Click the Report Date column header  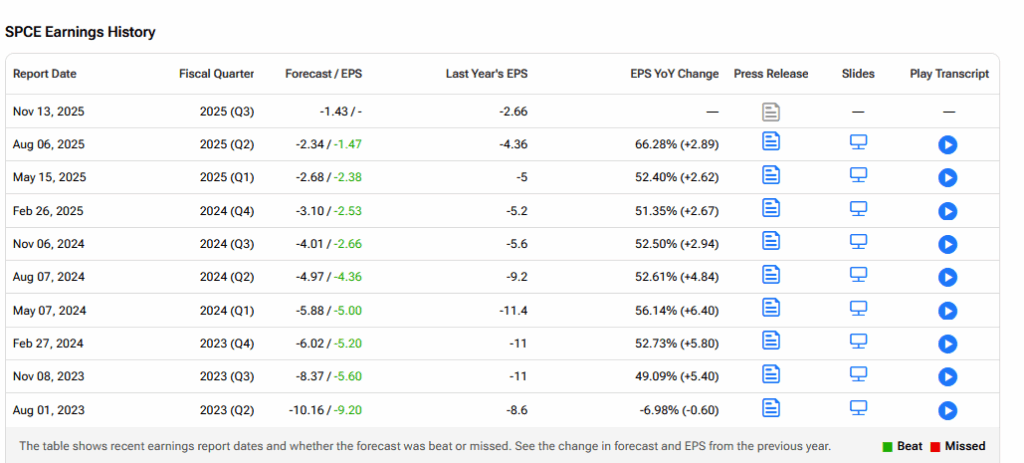[45, 74]
